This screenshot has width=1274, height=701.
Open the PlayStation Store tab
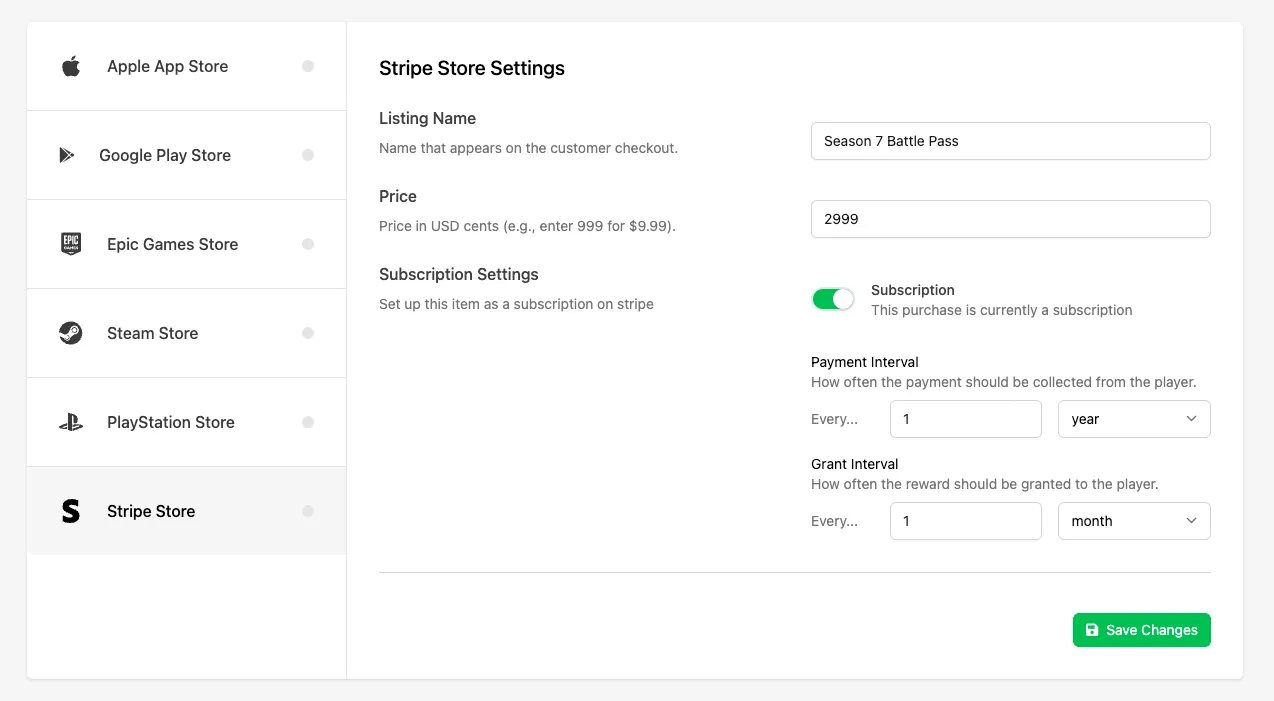(x=186, y=422)
